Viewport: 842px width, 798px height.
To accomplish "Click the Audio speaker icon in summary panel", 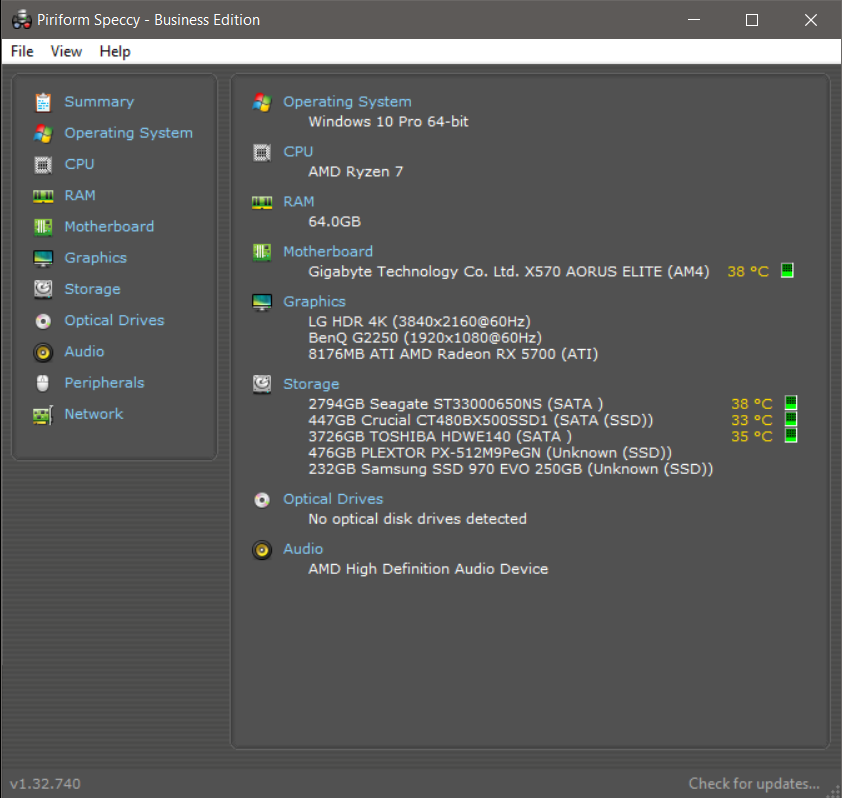I will coord(262,550).
